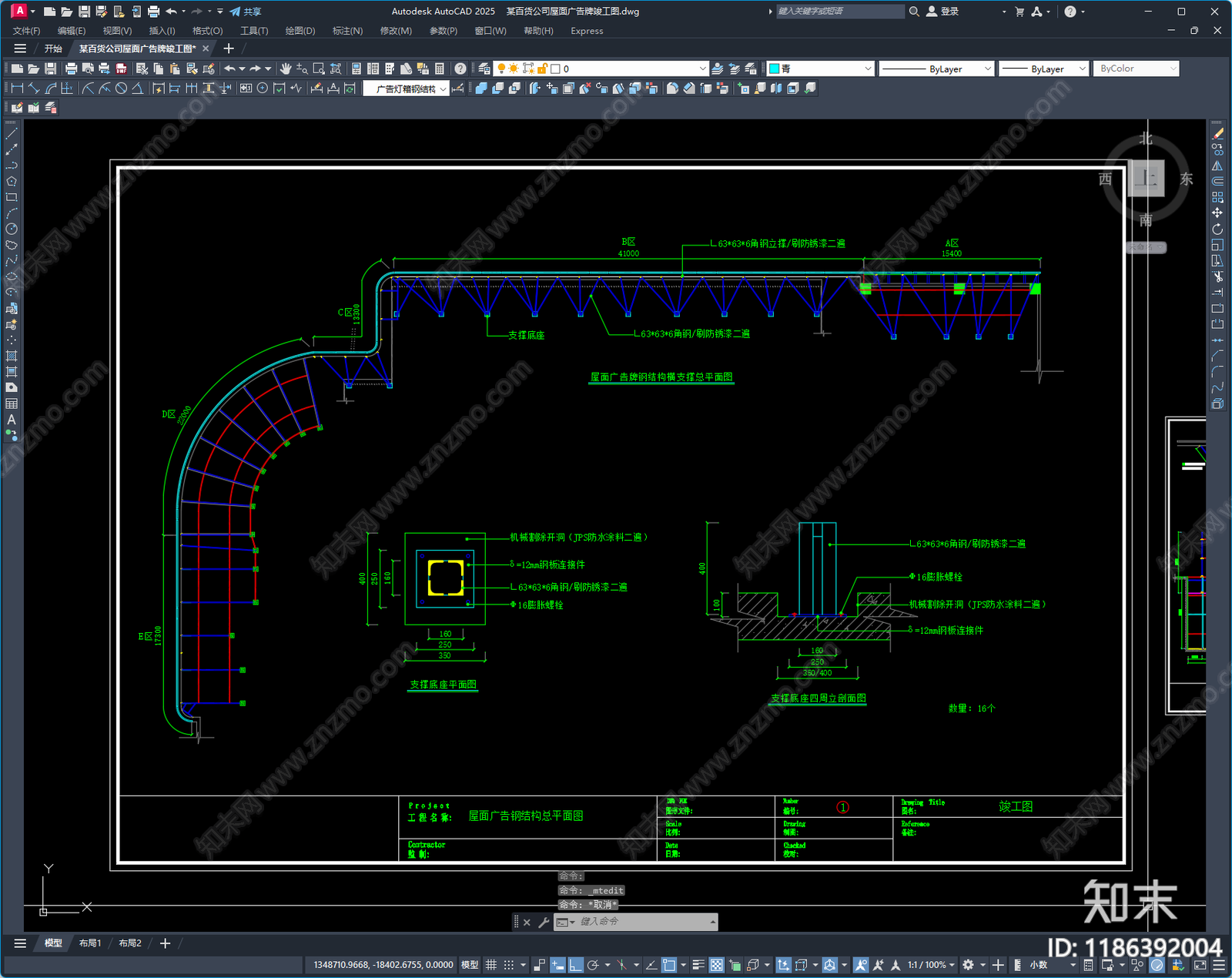Select the Multiline Text A tool

pos(12,420)
